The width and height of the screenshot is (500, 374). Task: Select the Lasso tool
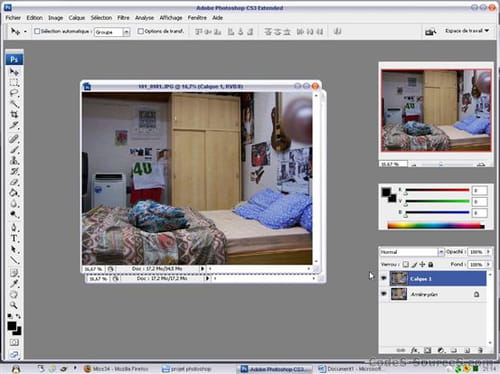click(x=14, y=93)
